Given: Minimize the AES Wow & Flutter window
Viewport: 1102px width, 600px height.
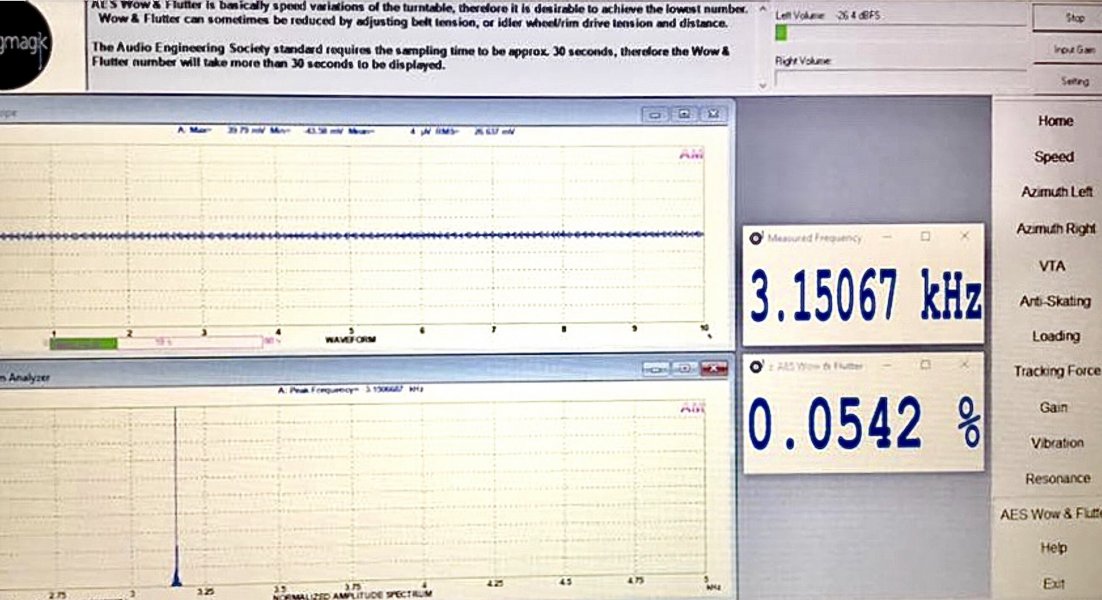Looking at the screenshot, I should (x=886, y=365).
